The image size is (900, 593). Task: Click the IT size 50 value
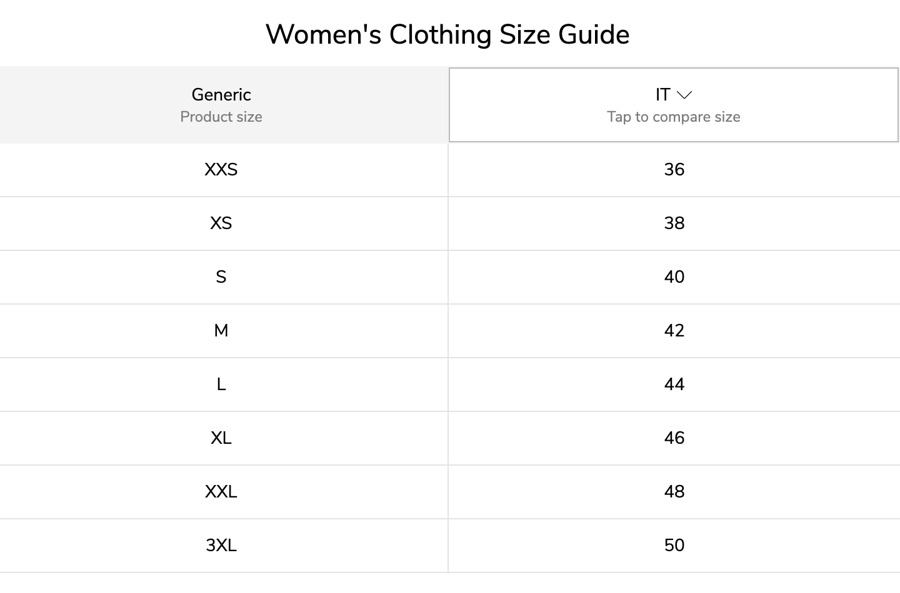pyautogui.click(x=674, y=545)
